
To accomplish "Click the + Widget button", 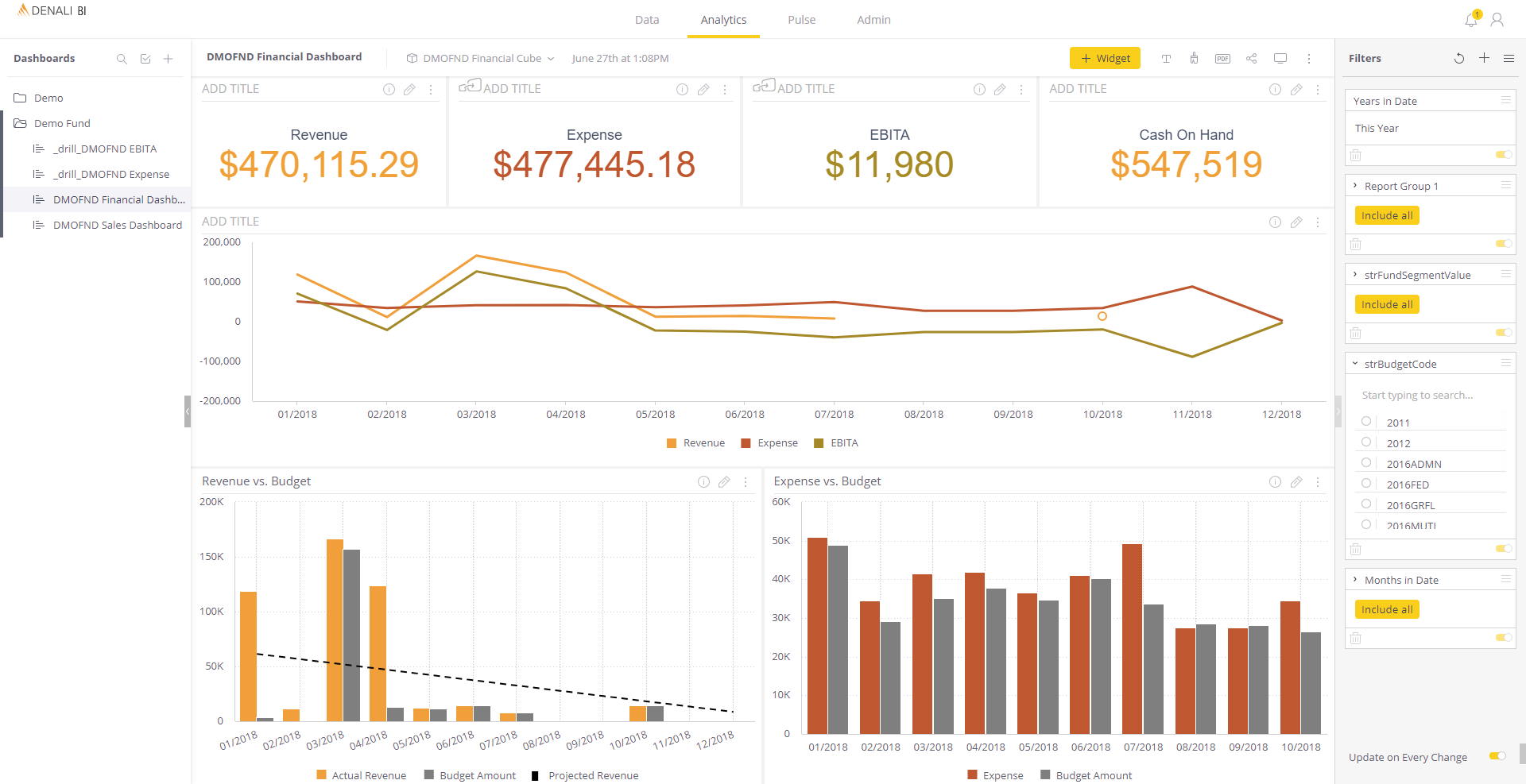I will coord(1105,58).
